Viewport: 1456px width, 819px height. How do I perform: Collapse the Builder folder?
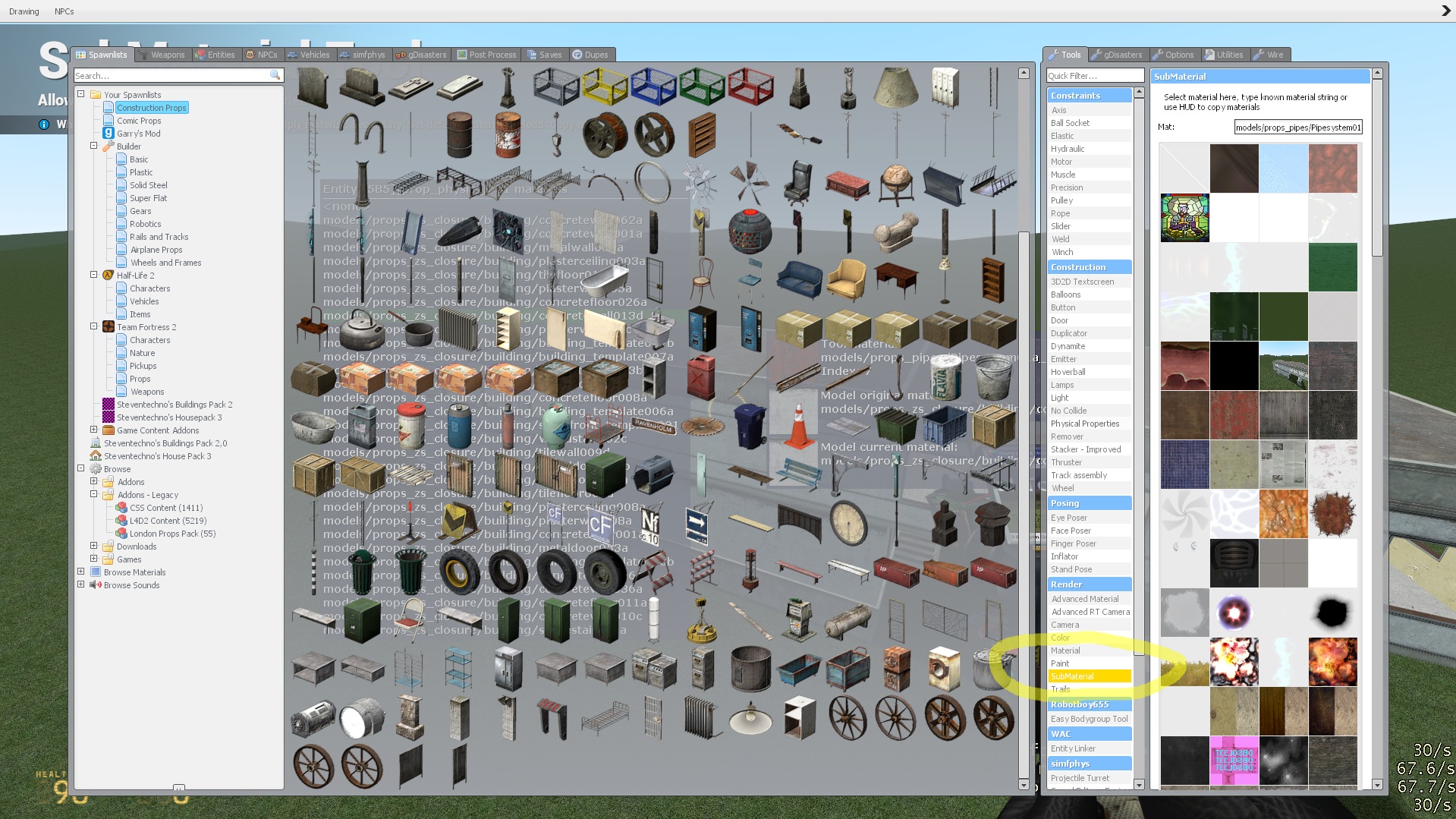coord(94,146)
